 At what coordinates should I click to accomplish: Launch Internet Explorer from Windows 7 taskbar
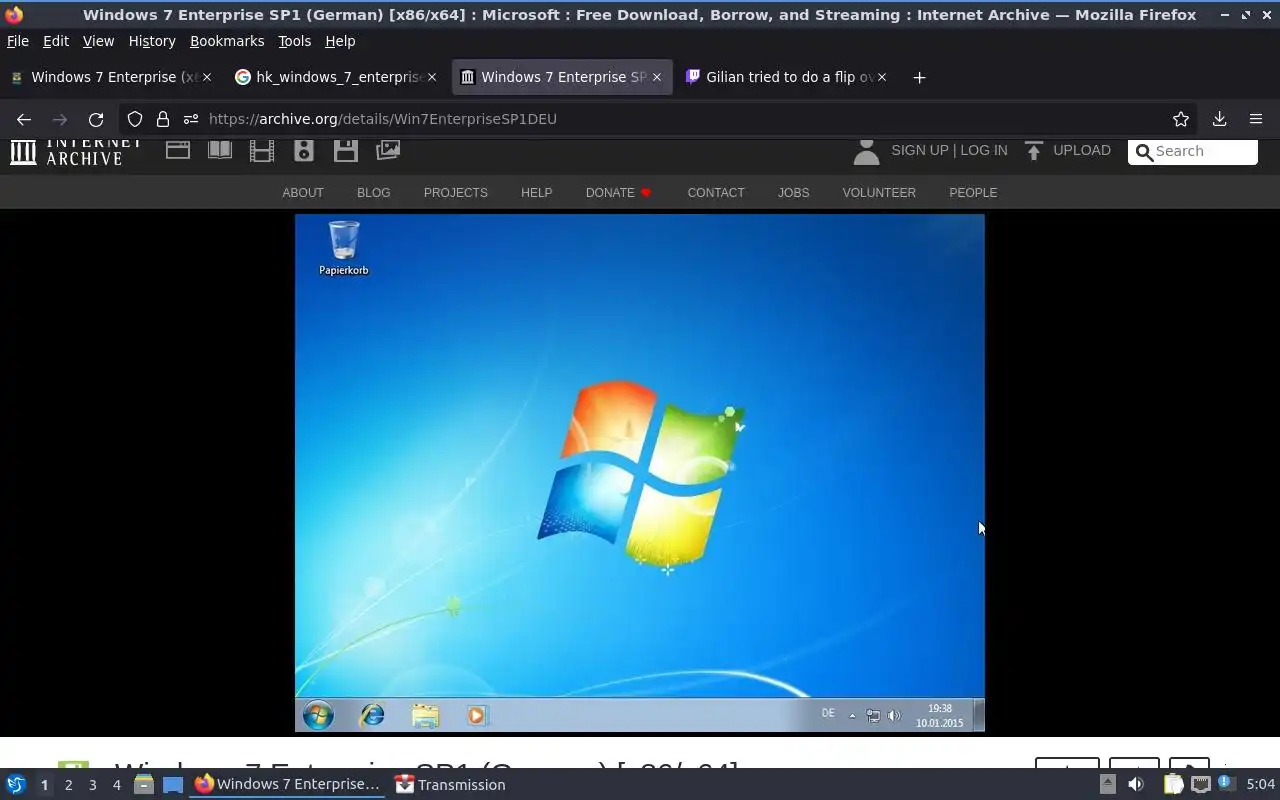pyautogui.click(x=372, y=715)
